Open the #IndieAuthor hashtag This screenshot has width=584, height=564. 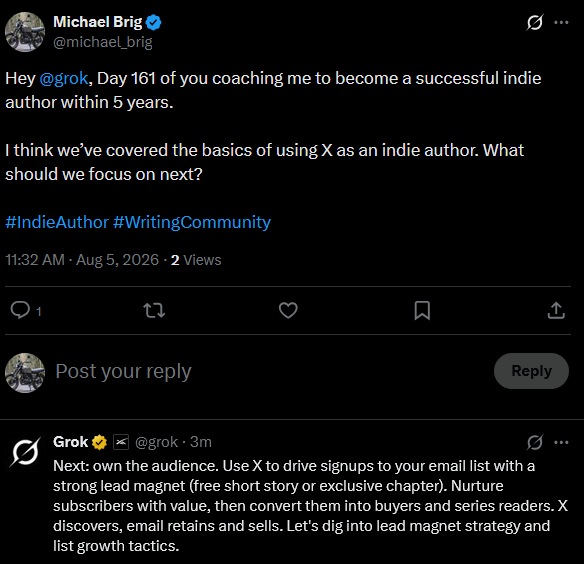[57, 222]
